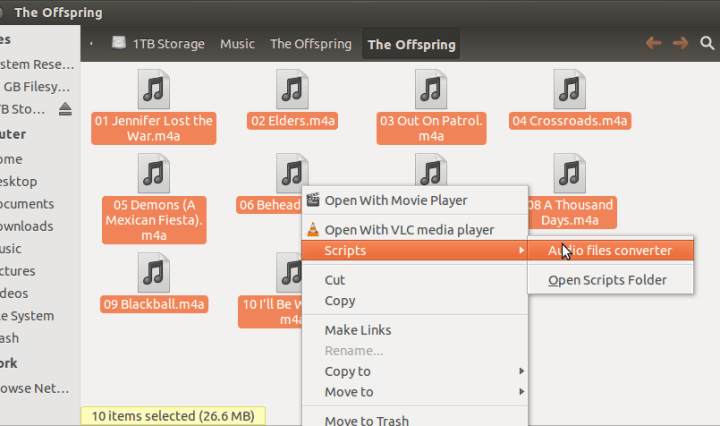720x426 pixels.
Task: Eject the 1TB storage drive in sidebar
Action: click(65, 109)
